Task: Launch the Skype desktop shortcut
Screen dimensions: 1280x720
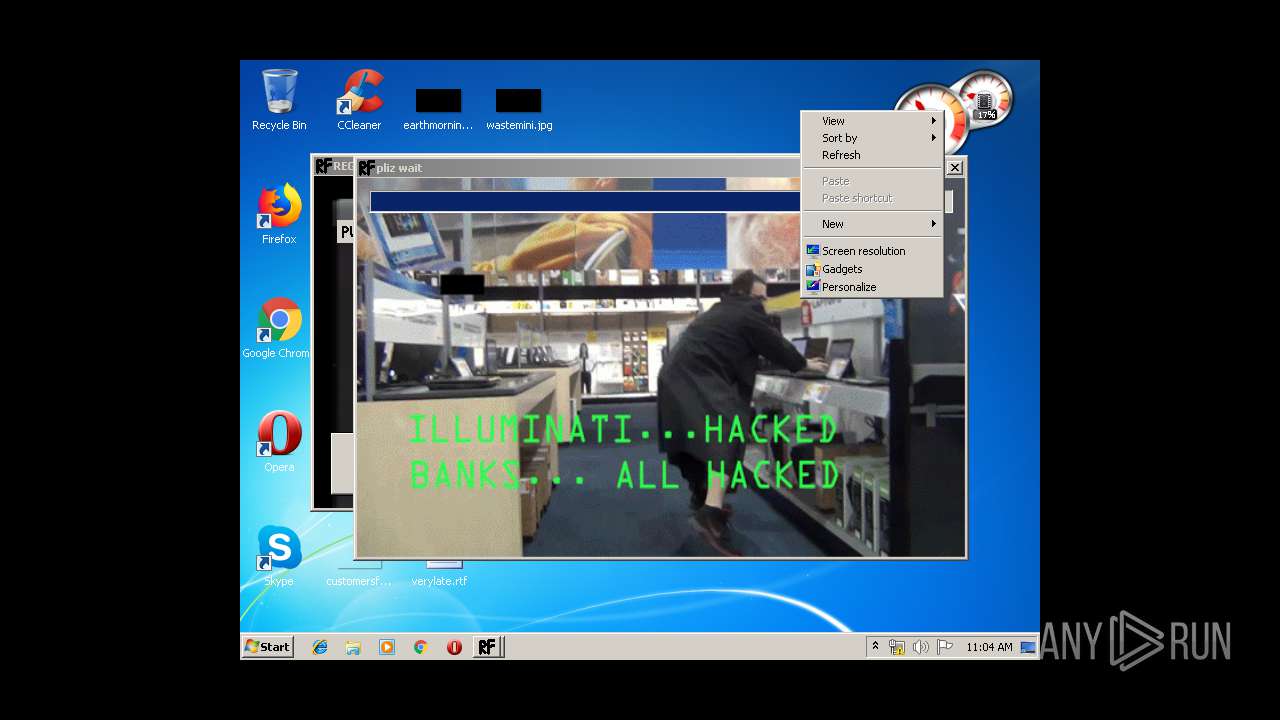Action: [x=279, y=555]
